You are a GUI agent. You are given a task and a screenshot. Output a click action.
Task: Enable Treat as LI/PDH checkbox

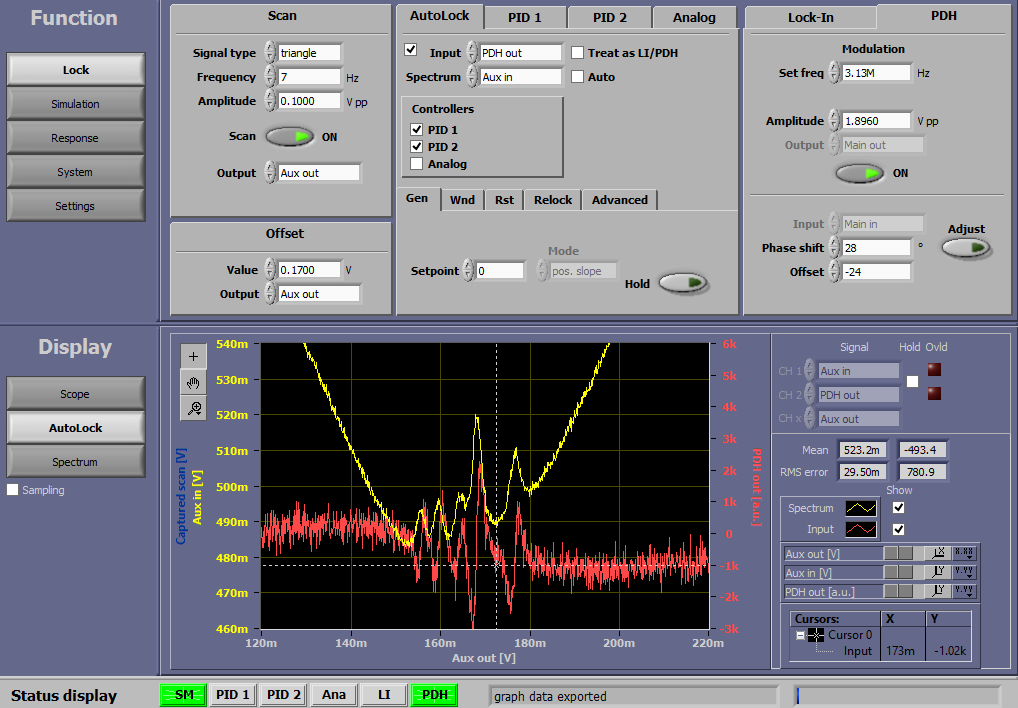pyautogui.click(x=577, y=53)
